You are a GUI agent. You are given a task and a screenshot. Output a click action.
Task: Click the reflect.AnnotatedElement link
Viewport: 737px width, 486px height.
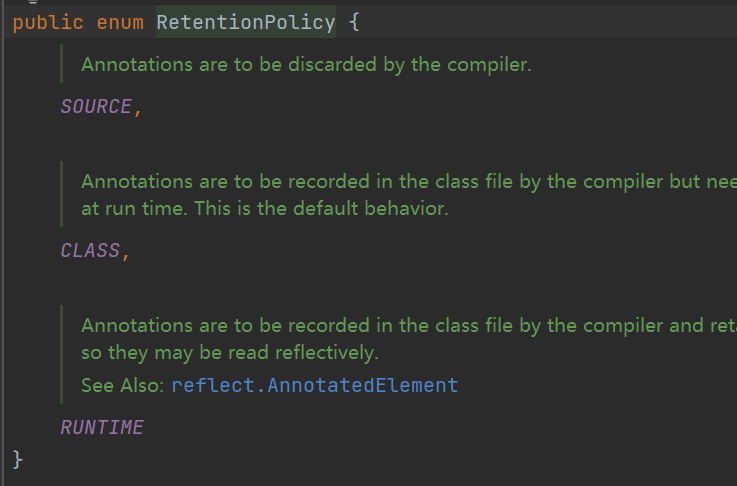point(314,385)
